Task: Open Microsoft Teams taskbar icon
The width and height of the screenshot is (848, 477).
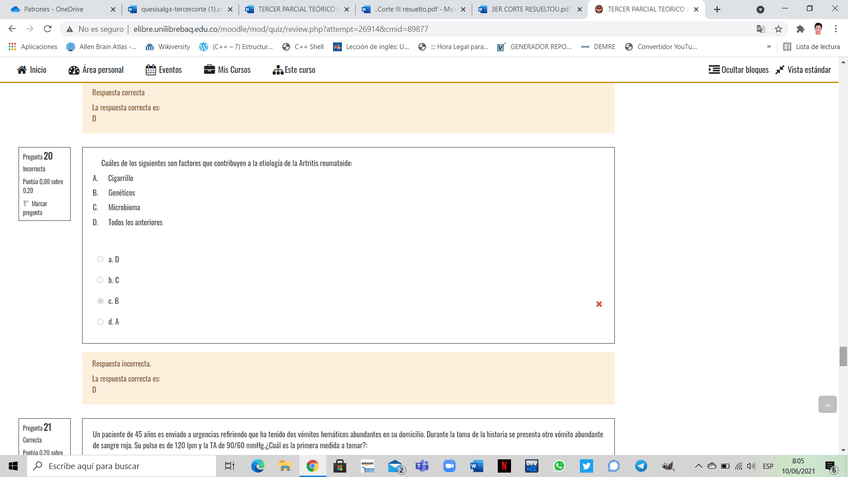Action: 422,466
